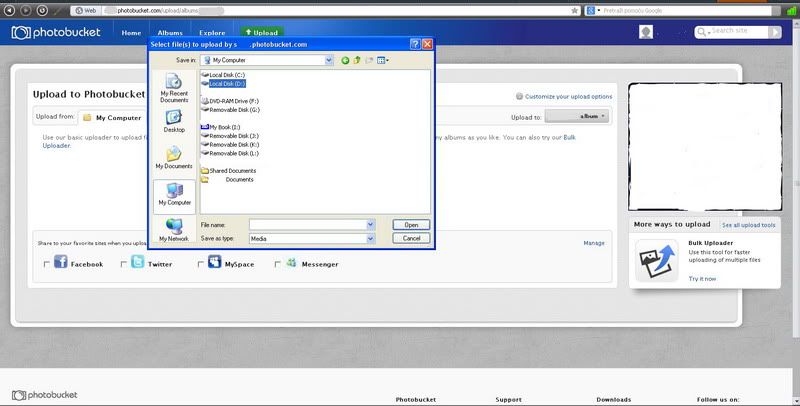The image size is (800, 406).
Task: Open the Albums tab
Action: click(x=170, y=33)
